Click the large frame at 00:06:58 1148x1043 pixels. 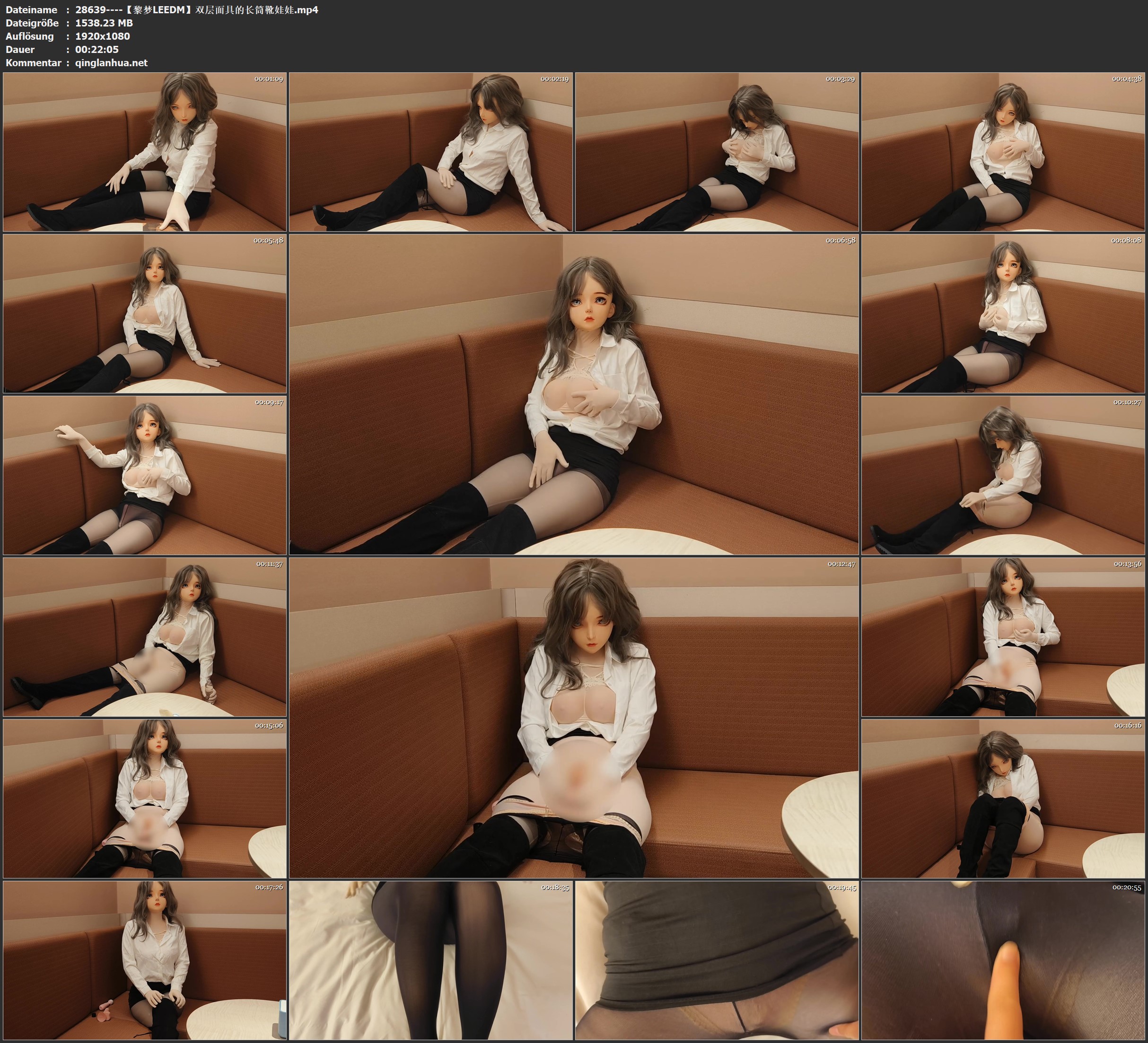coord(573,394)
